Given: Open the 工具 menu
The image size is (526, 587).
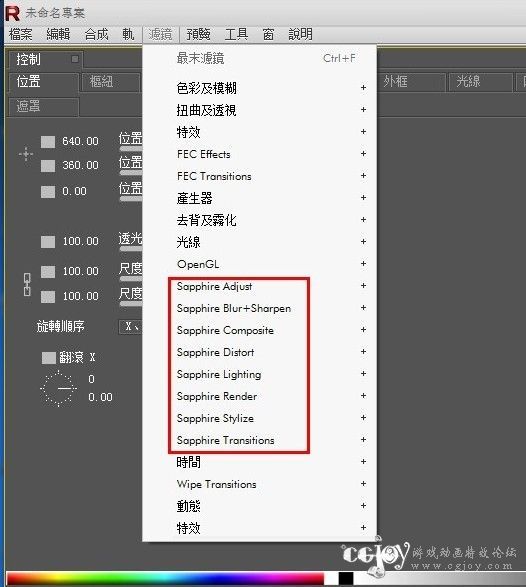Looking at the screenshot, I should (236, 34).
